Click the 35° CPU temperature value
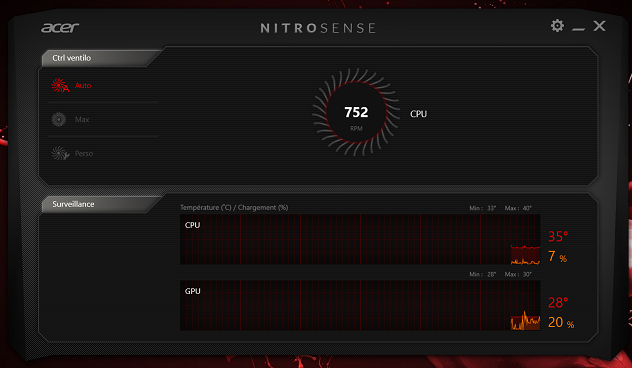 click(558, 237)
